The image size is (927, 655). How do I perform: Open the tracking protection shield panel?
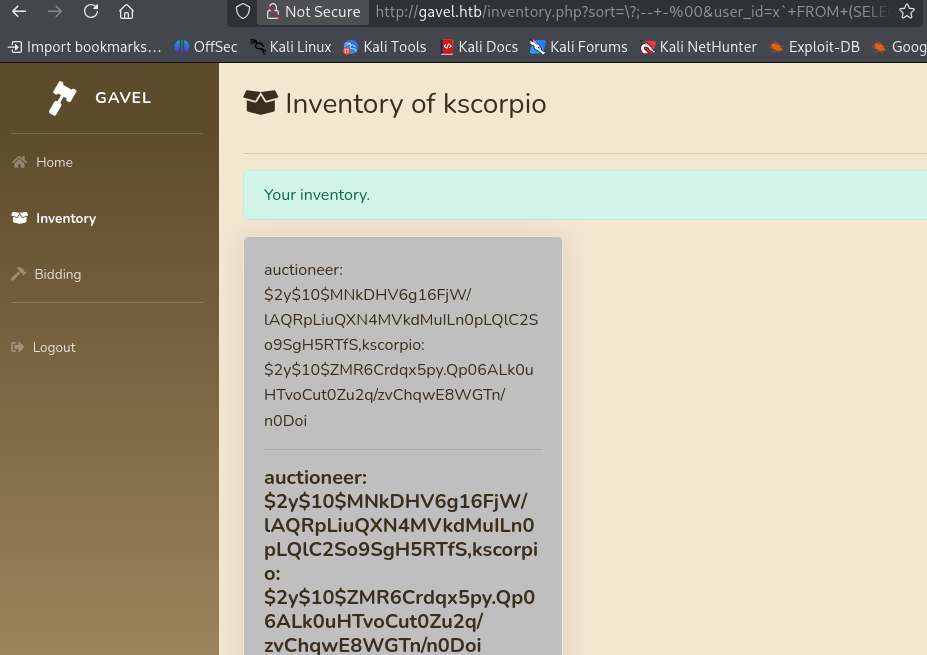click(242, 12)
